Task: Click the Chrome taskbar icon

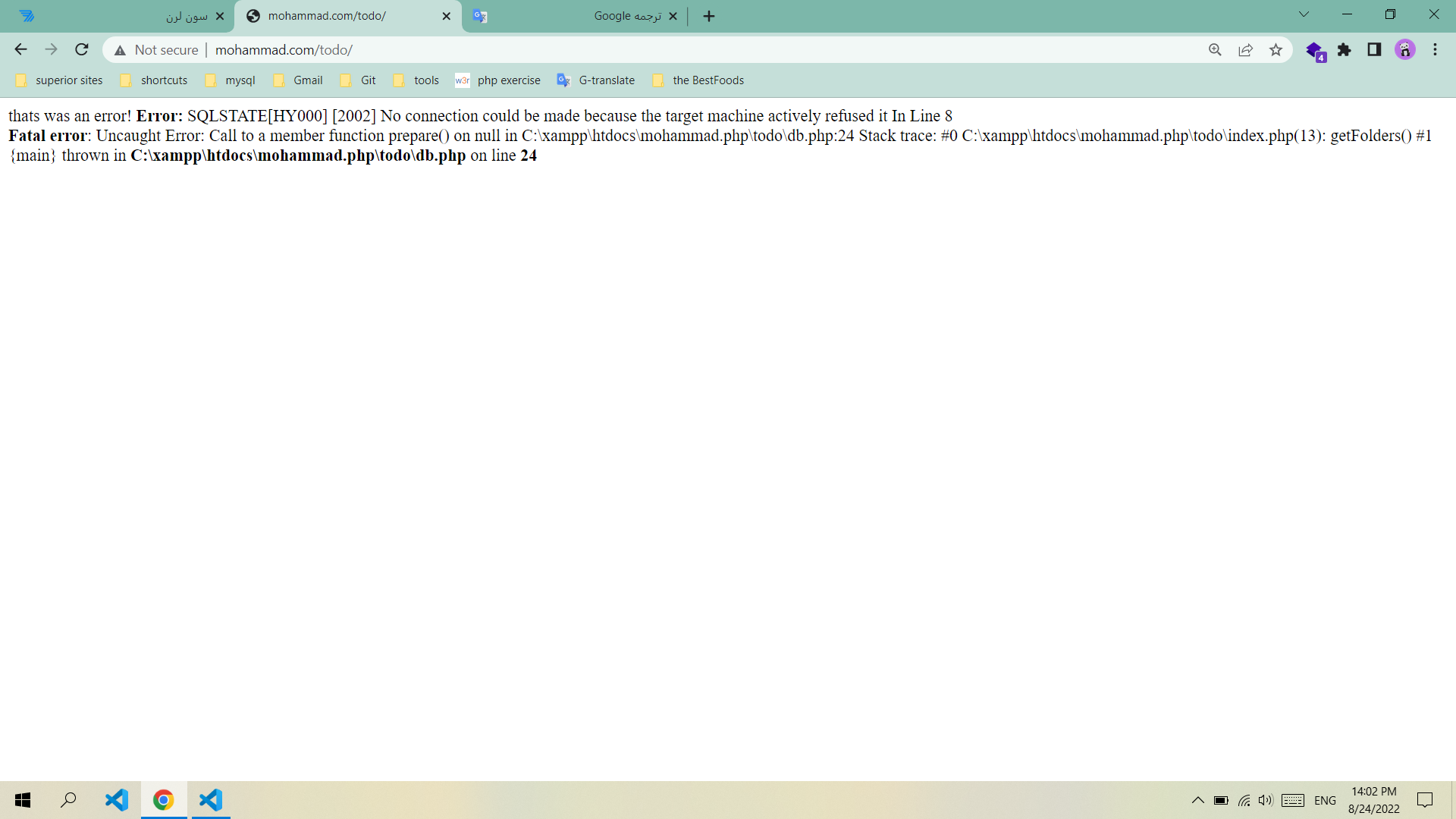Action: 163,800
